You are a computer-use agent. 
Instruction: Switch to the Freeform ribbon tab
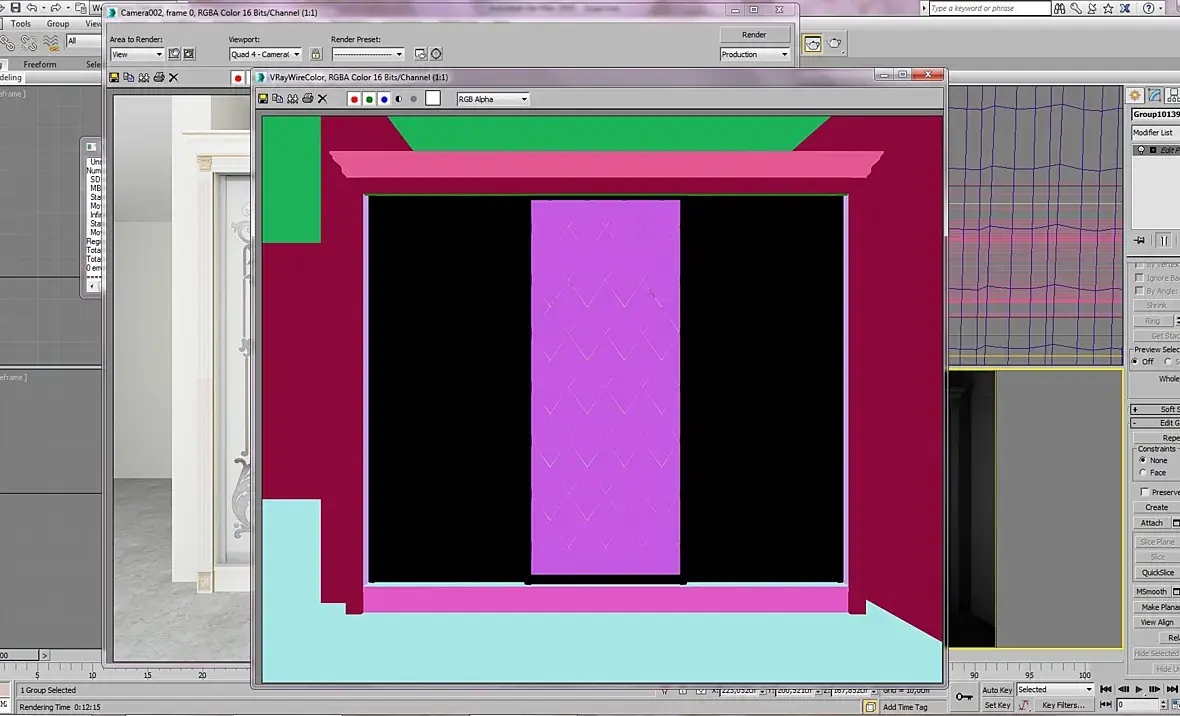[40, 65]
